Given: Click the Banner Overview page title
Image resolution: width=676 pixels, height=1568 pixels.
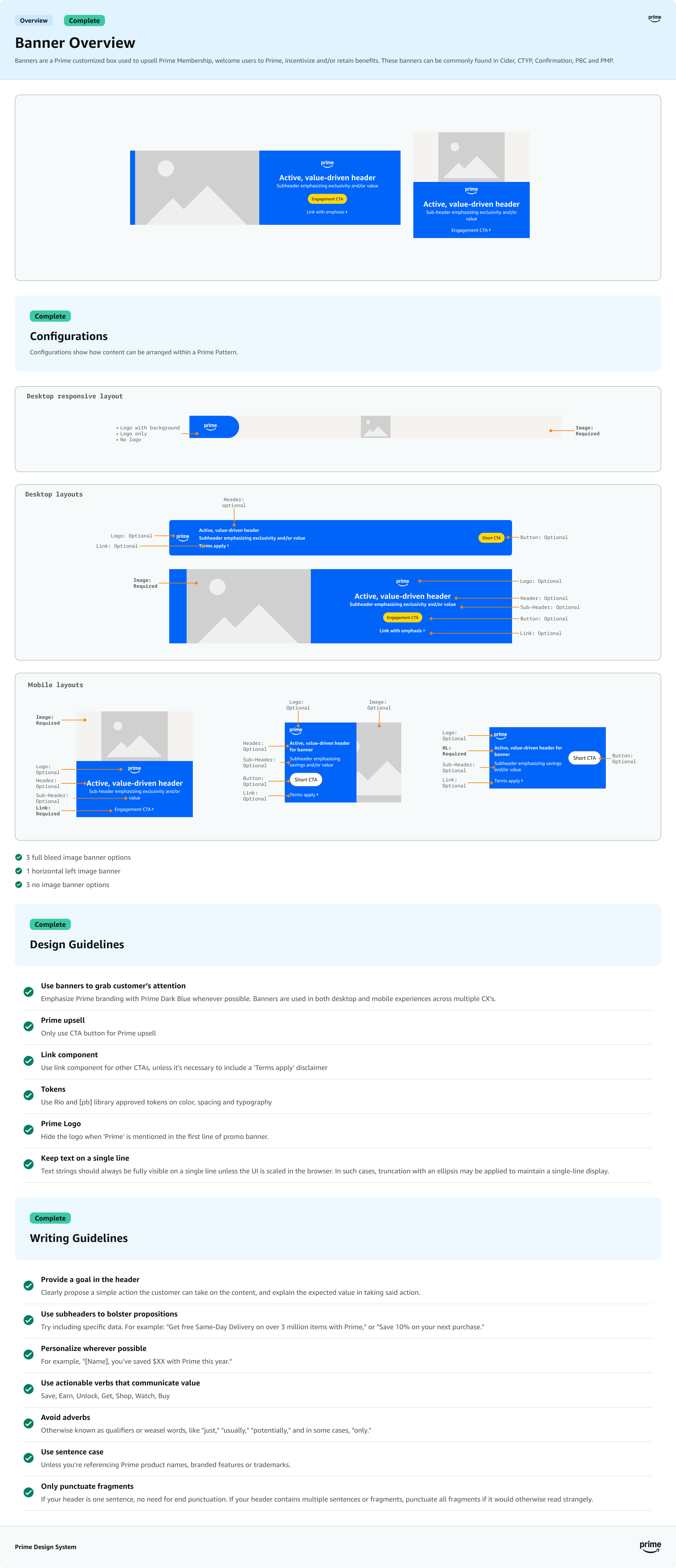Looking at the screenshot, I should (x=75, y=43).
